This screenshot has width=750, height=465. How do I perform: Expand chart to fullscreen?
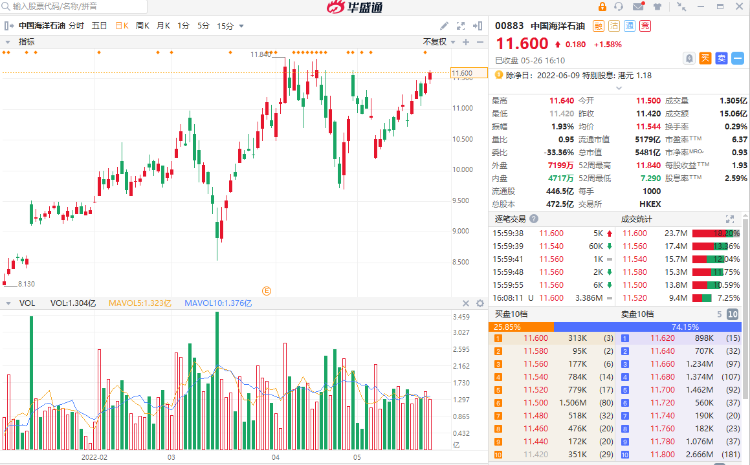tap(461, 26)
